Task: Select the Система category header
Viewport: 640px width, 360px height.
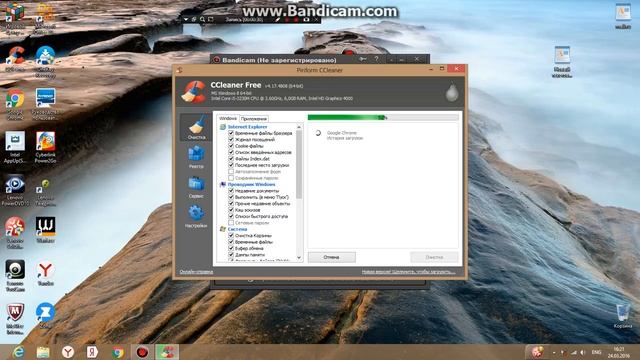Action: click(x=237, y=229)
